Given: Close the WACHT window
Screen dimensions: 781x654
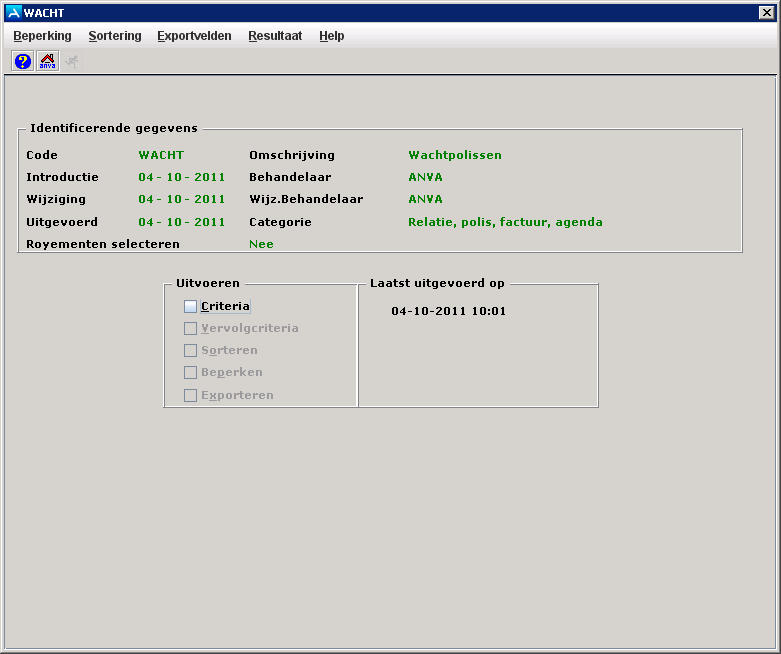Looking at the screenshot, I should point(767,12).
